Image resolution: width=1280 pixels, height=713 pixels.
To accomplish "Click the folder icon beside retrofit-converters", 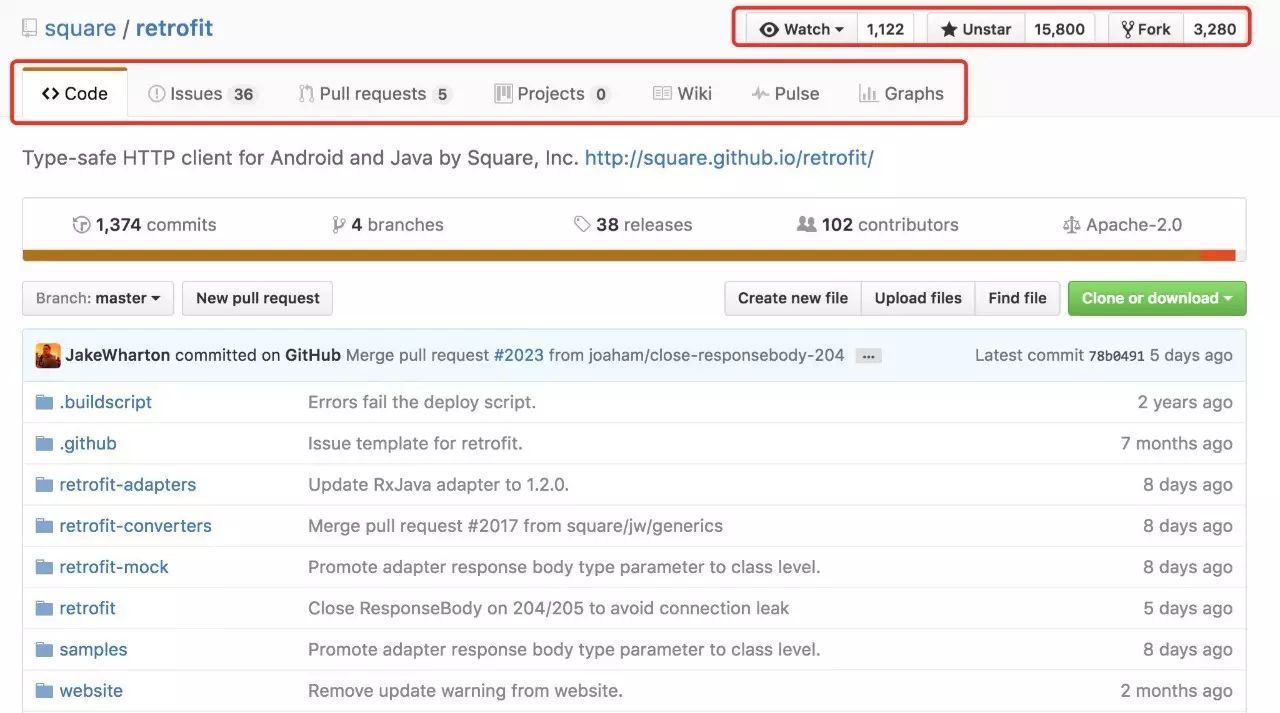I will 44,526.
